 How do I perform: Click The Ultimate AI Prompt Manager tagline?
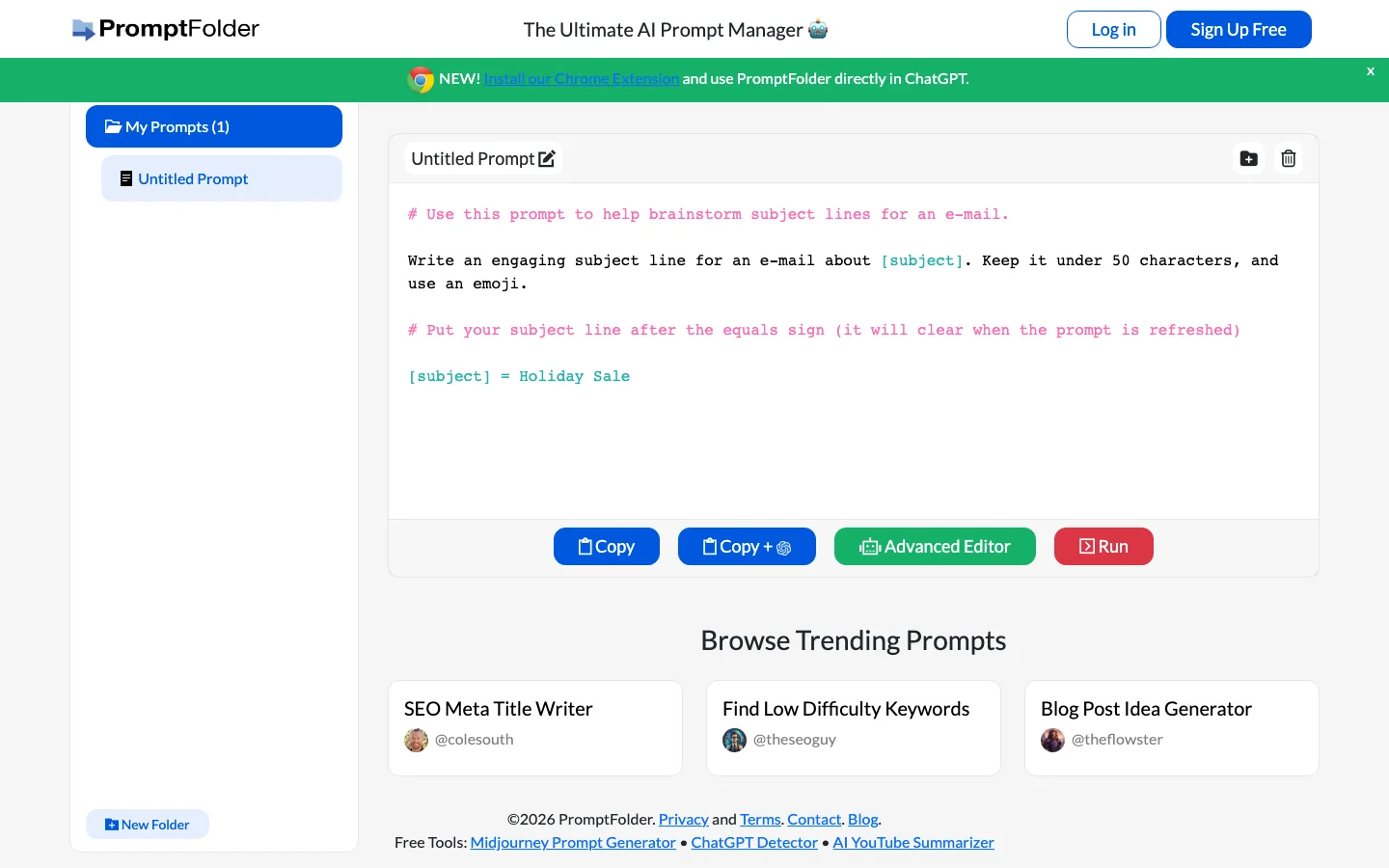[675, 30]
